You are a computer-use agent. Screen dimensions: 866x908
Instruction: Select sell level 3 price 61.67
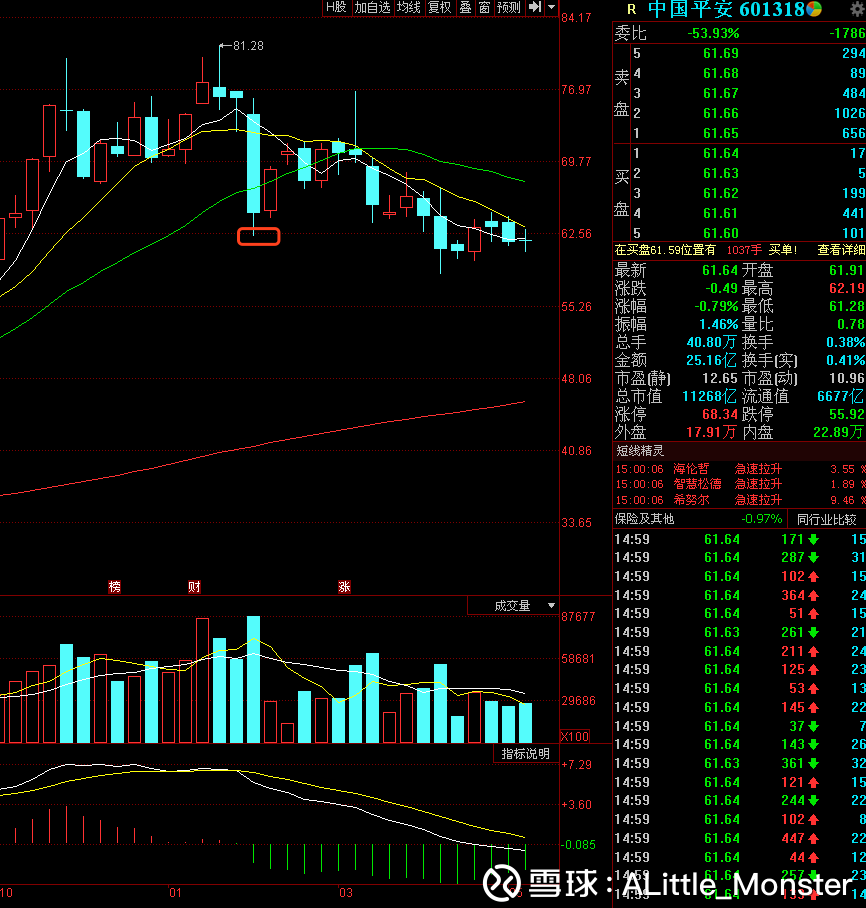(721, 93)
